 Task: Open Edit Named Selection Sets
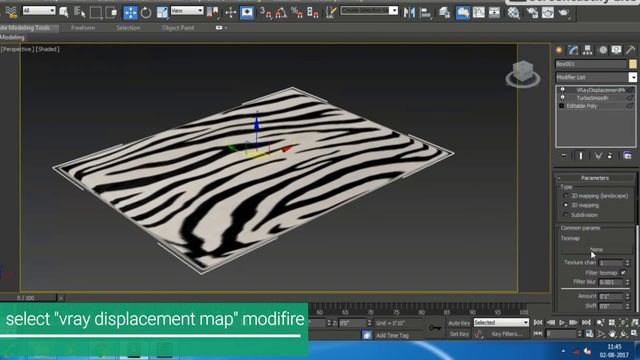click(331, 13)
